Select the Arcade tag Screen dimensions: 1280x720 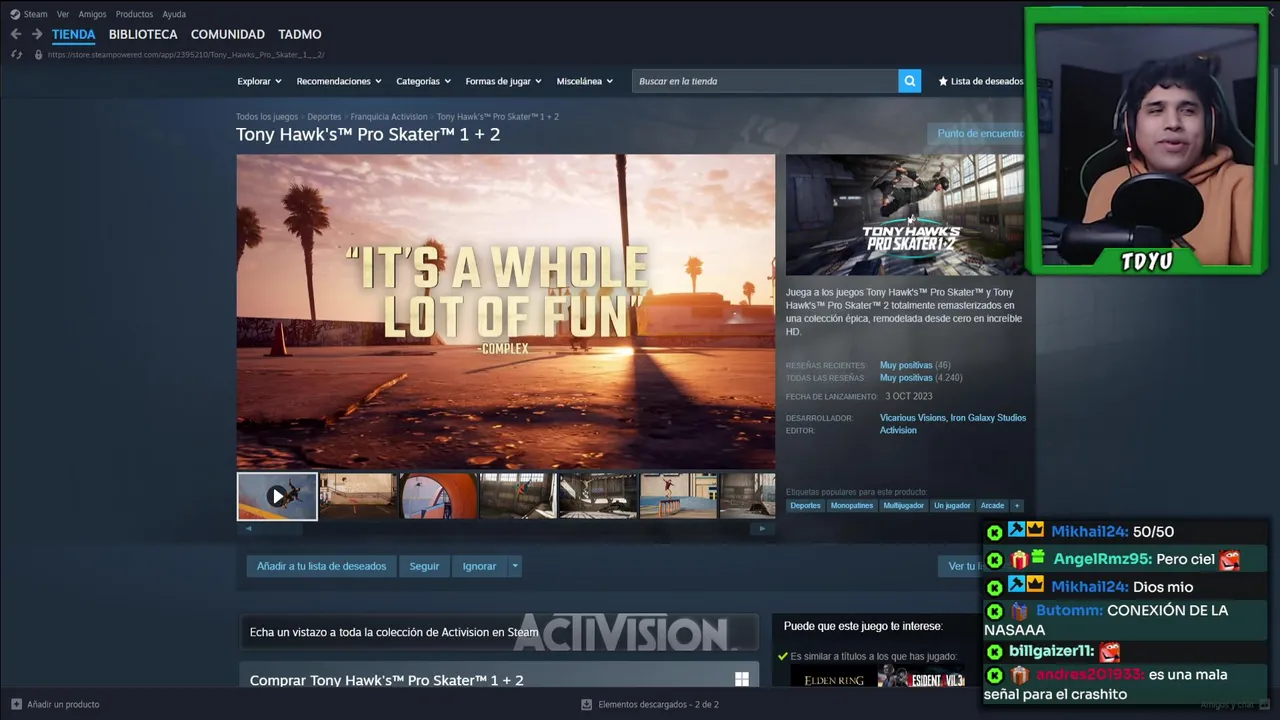pyautogui.click(x=992, y=505)
